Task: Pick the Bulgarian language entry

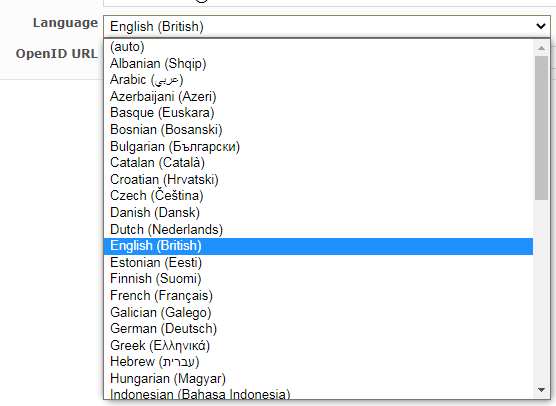Action: [318, 146]
